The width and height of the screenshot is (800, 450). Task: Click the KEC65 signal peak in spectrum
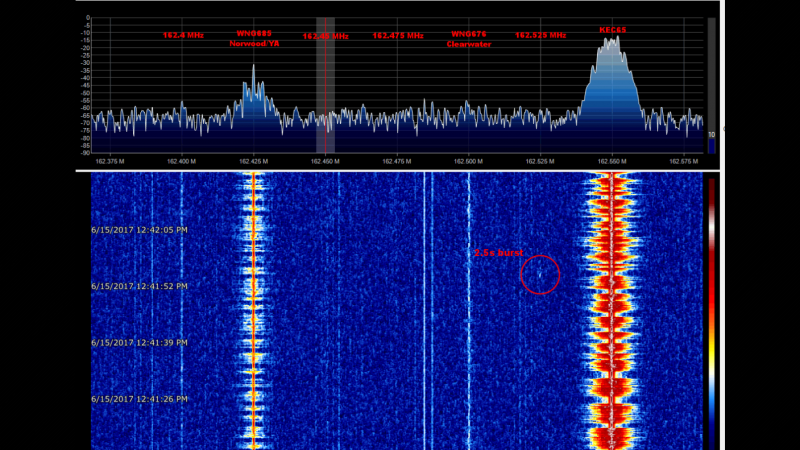coord(611,42)
